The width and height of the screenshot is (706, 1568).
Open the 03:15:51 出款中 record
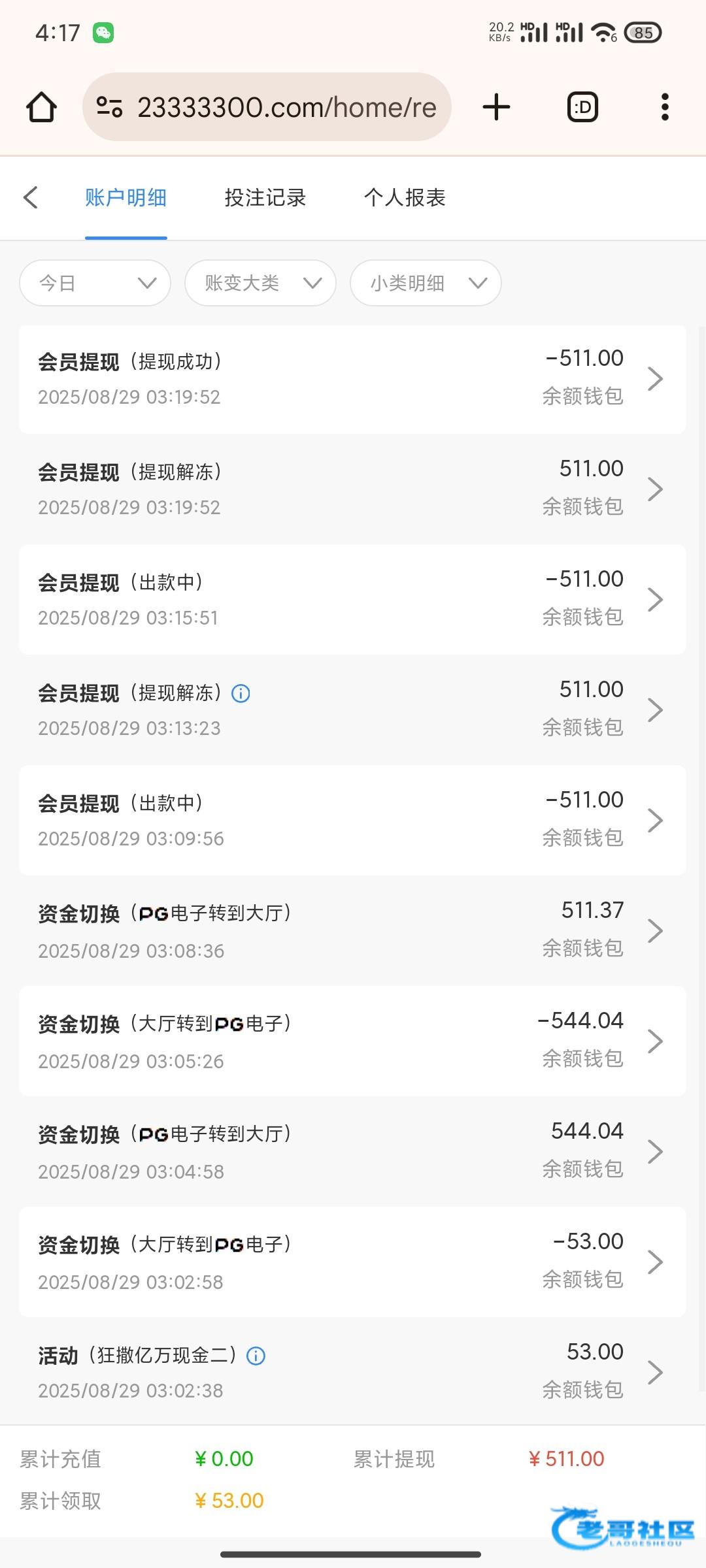click(352, 600)
